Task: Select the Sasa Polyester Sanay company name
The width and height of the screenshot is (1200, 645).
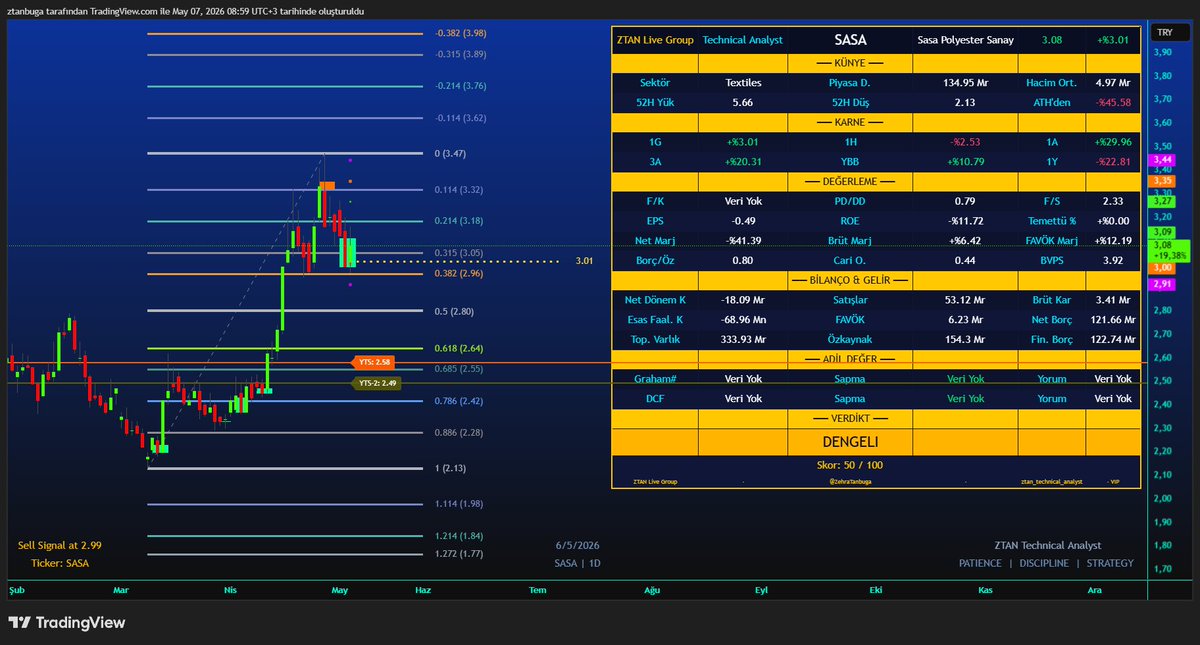Action: (x=965, y=40)
